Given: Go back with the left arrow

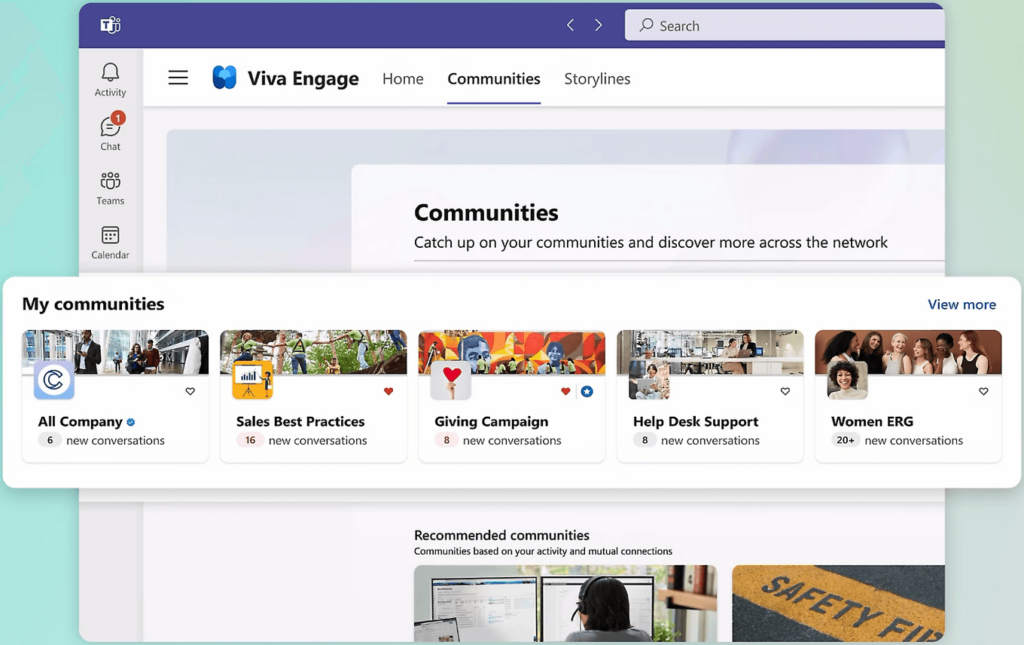Looking at the screenshot, I should [570, 25].
